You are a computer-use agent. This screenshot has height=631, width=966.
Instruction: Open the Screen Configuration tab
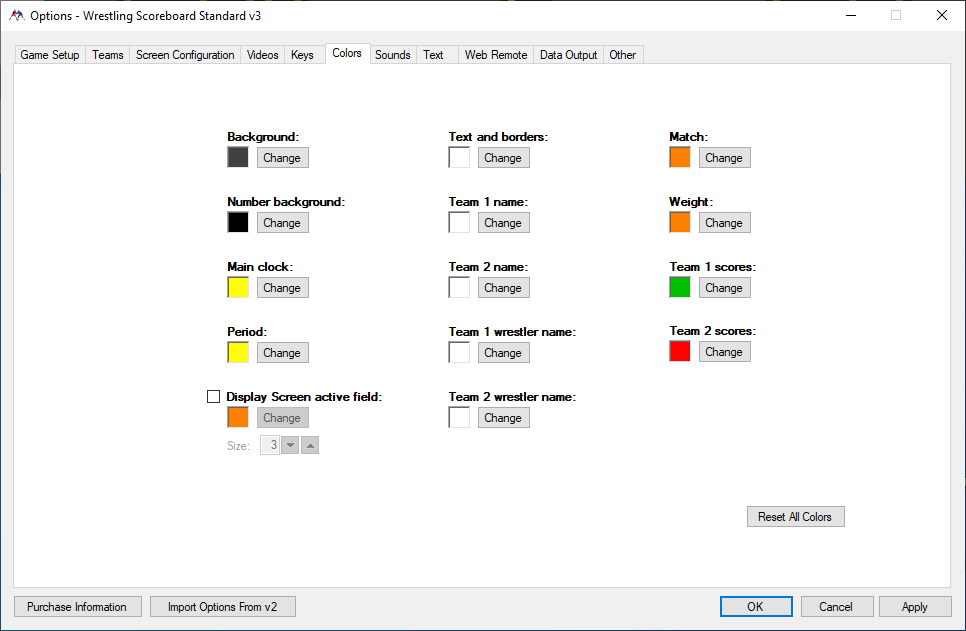click(x=185, y=55)
